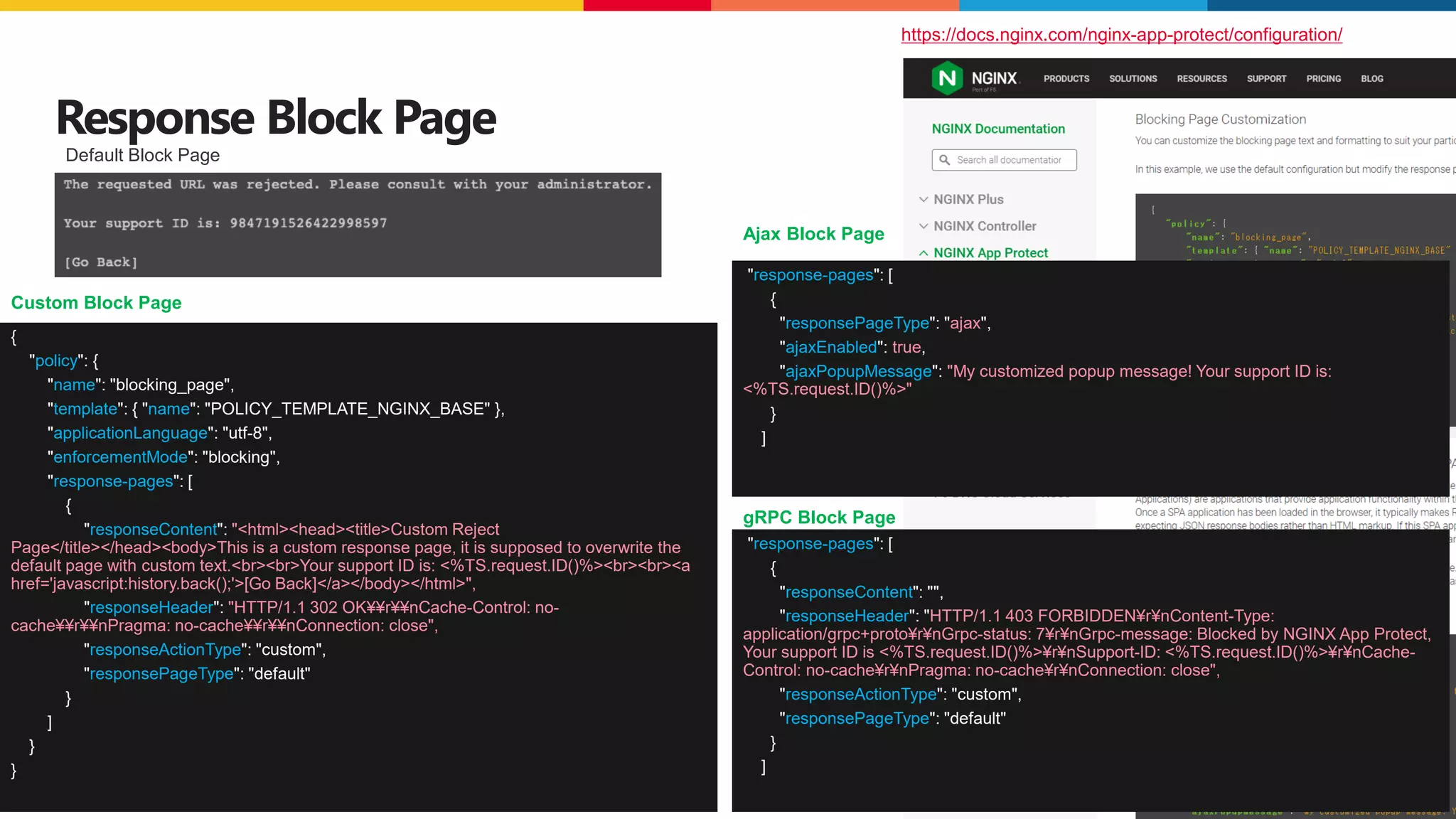Open the RESOURCES menu in NGINX header
Viewport: 1456px width, 819px height.
pyautogui.click(x=1201, y=79)
